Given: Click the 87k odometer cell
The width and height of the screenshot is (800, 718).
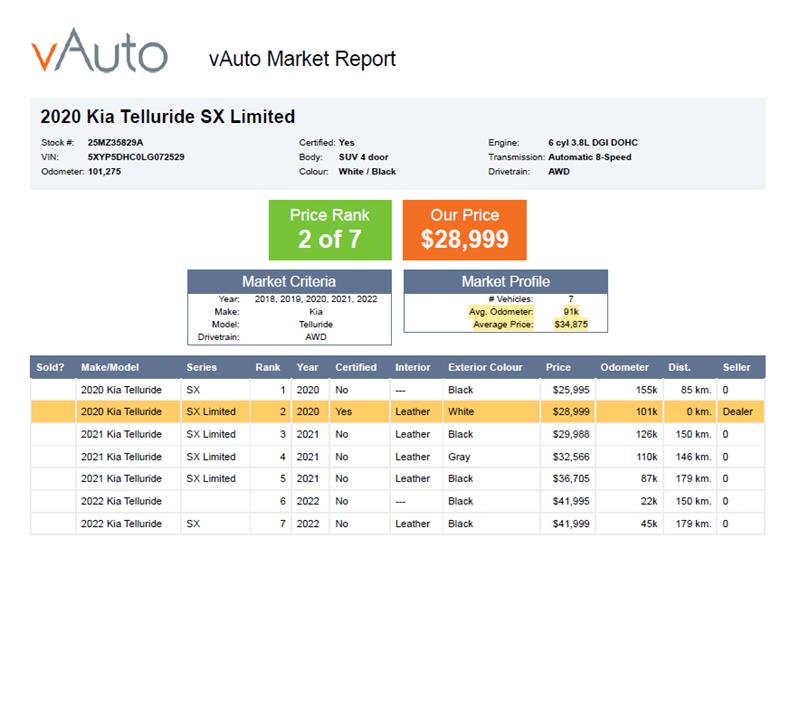Looking at the screenshot, I should [x=649, y=479].
